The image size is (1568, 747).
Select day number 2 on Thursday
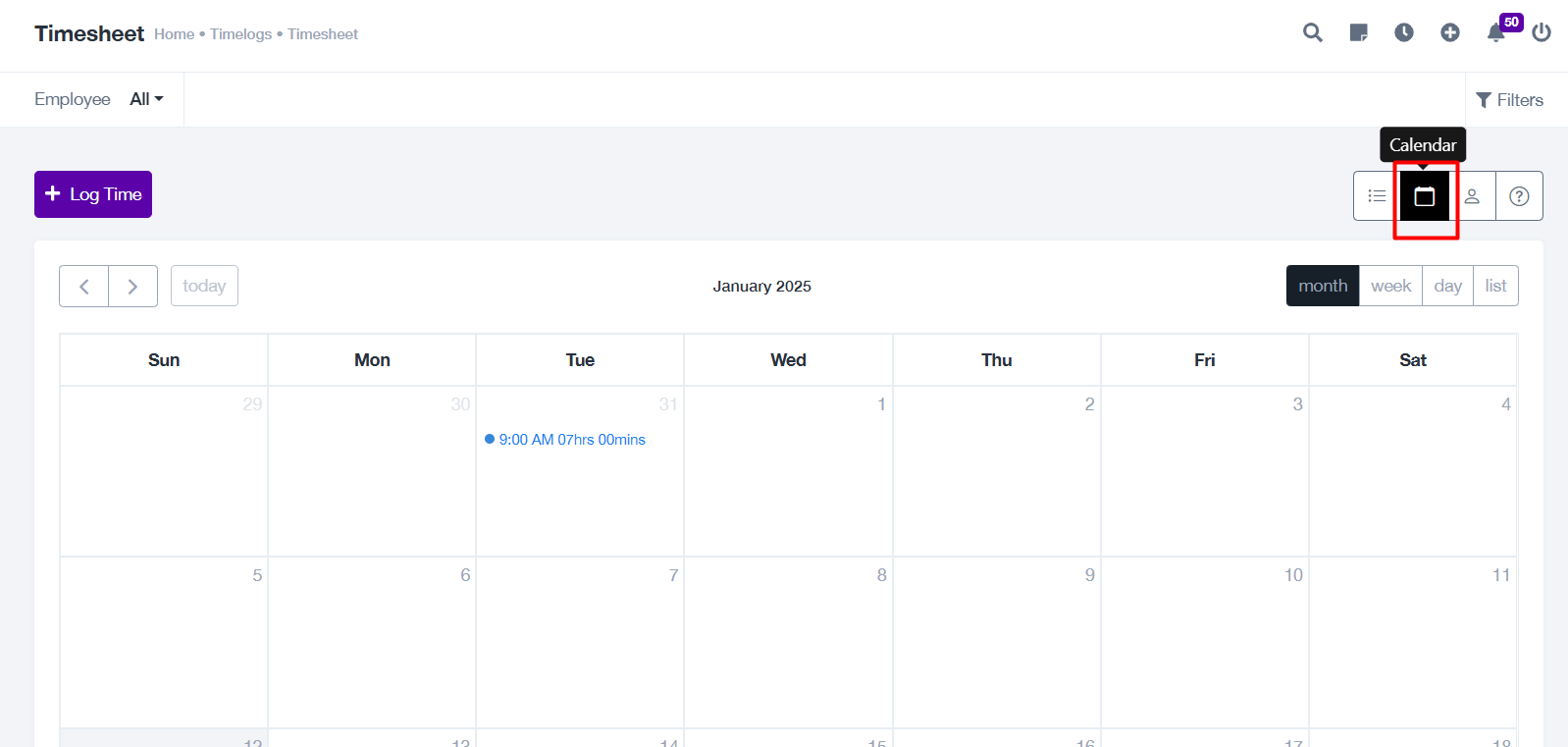[1089, 404]
